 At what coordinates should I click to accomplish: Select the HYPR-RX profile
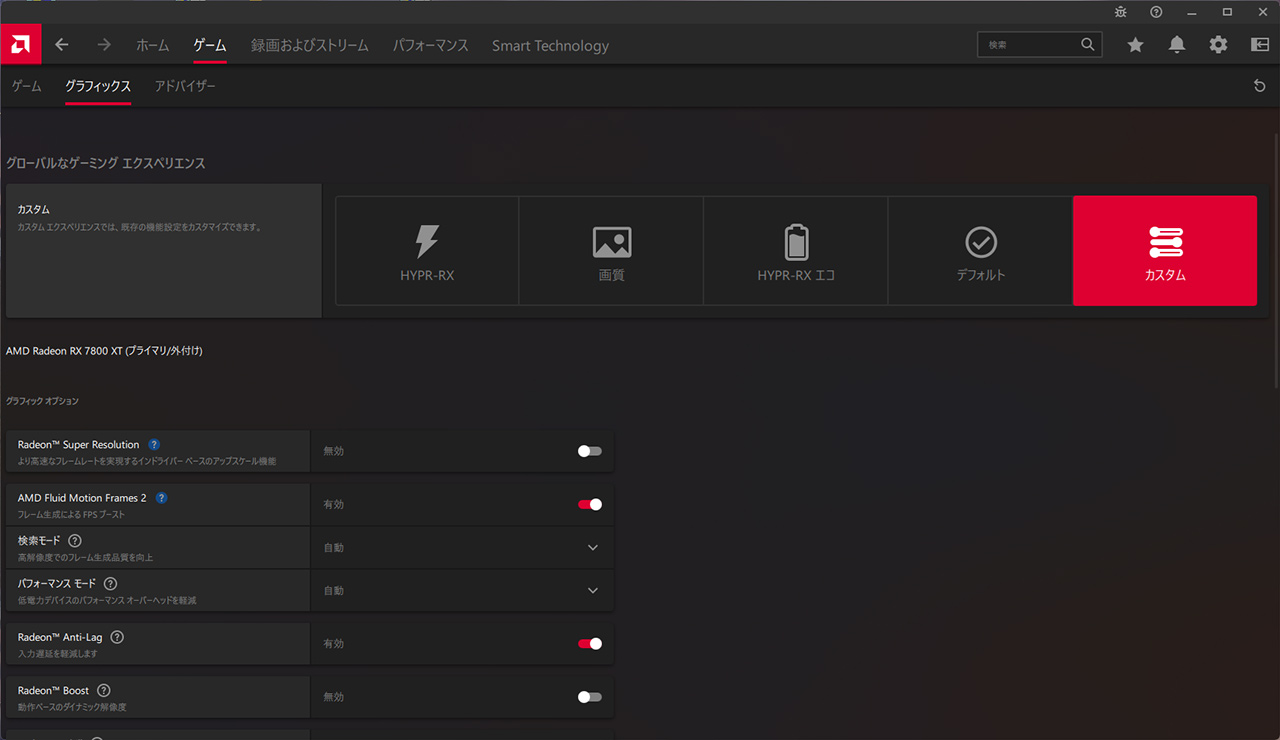click(427, 251)
